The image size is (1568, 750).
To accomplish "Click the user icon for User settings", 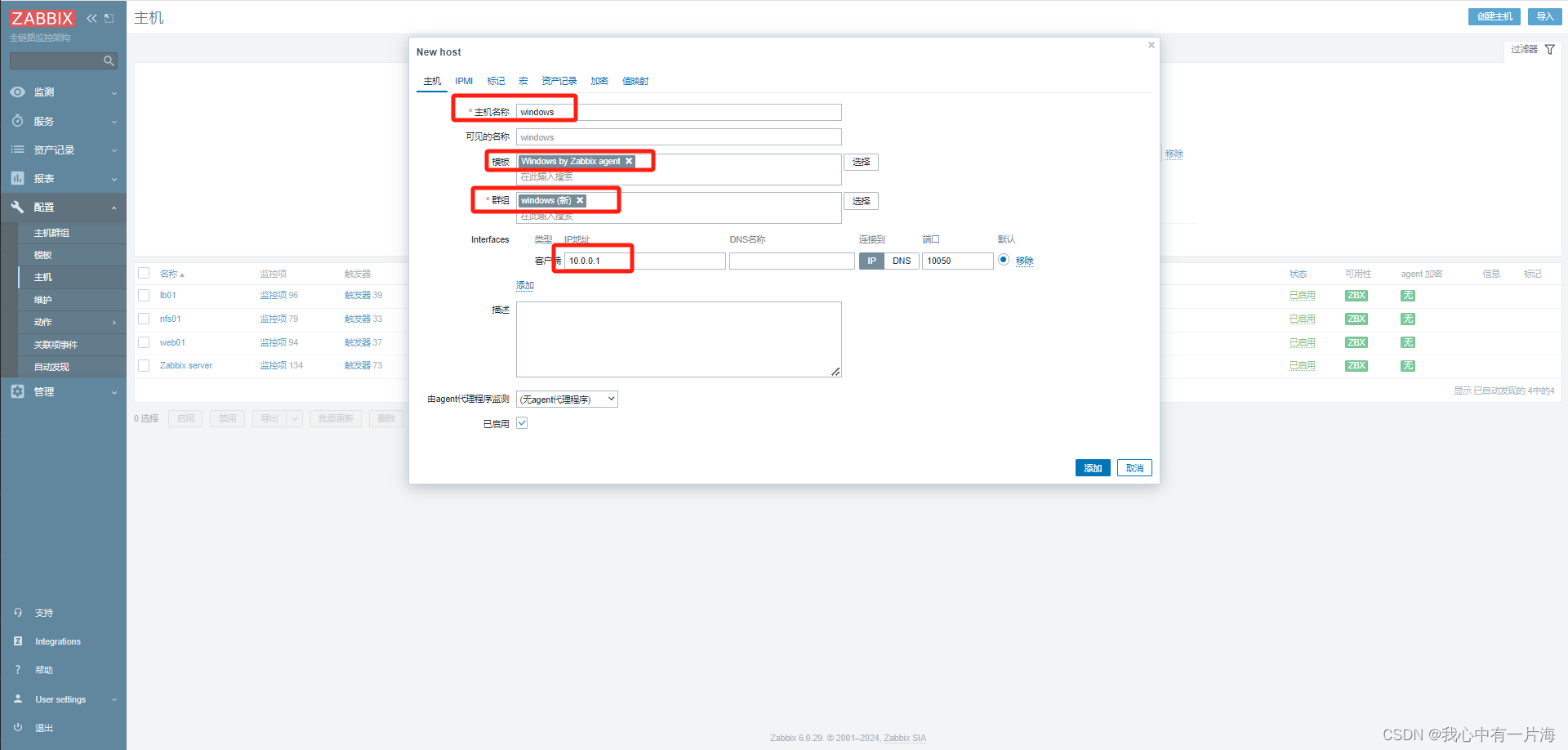I will point(18,699).
